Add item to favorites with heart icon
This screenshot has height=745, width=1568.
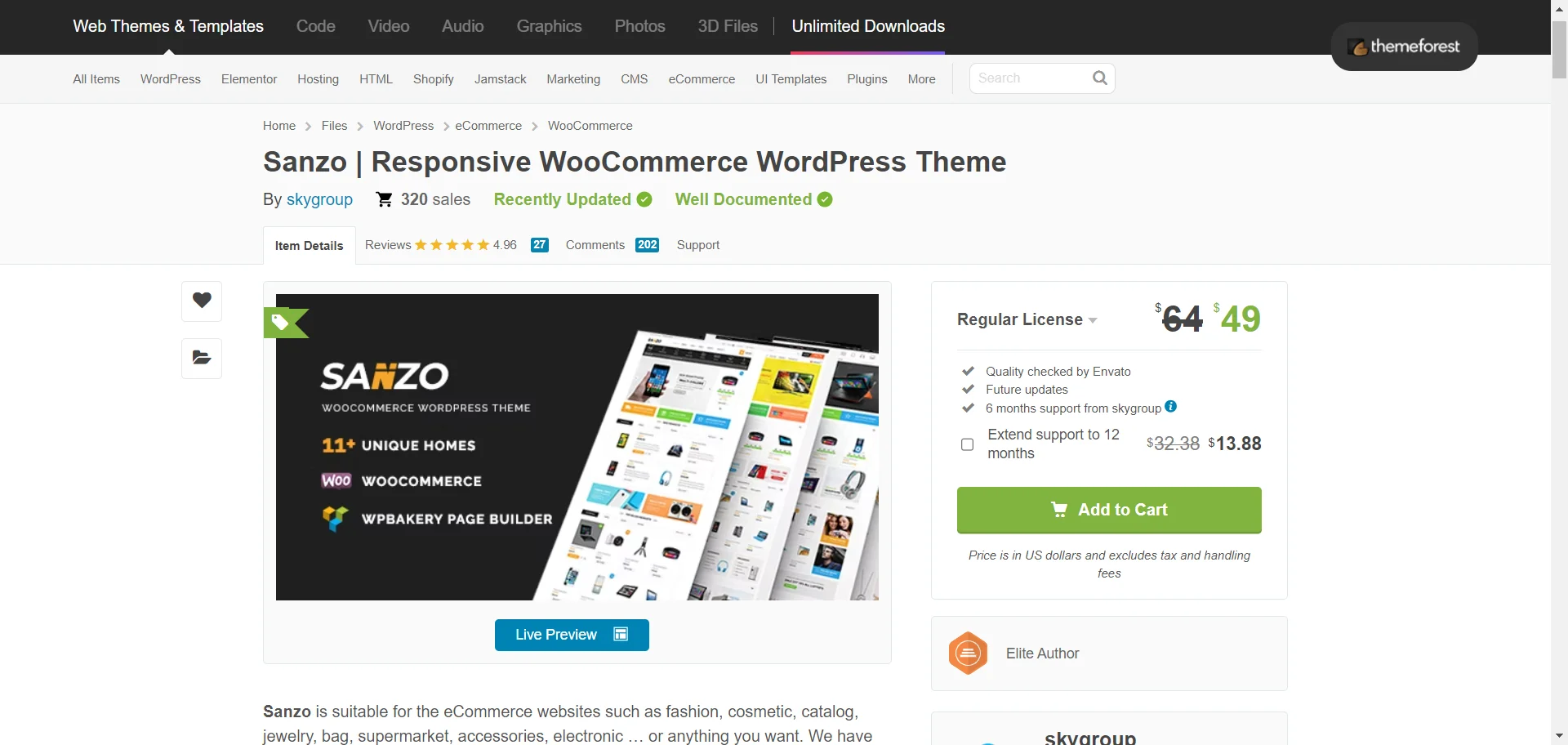point(202,301)
